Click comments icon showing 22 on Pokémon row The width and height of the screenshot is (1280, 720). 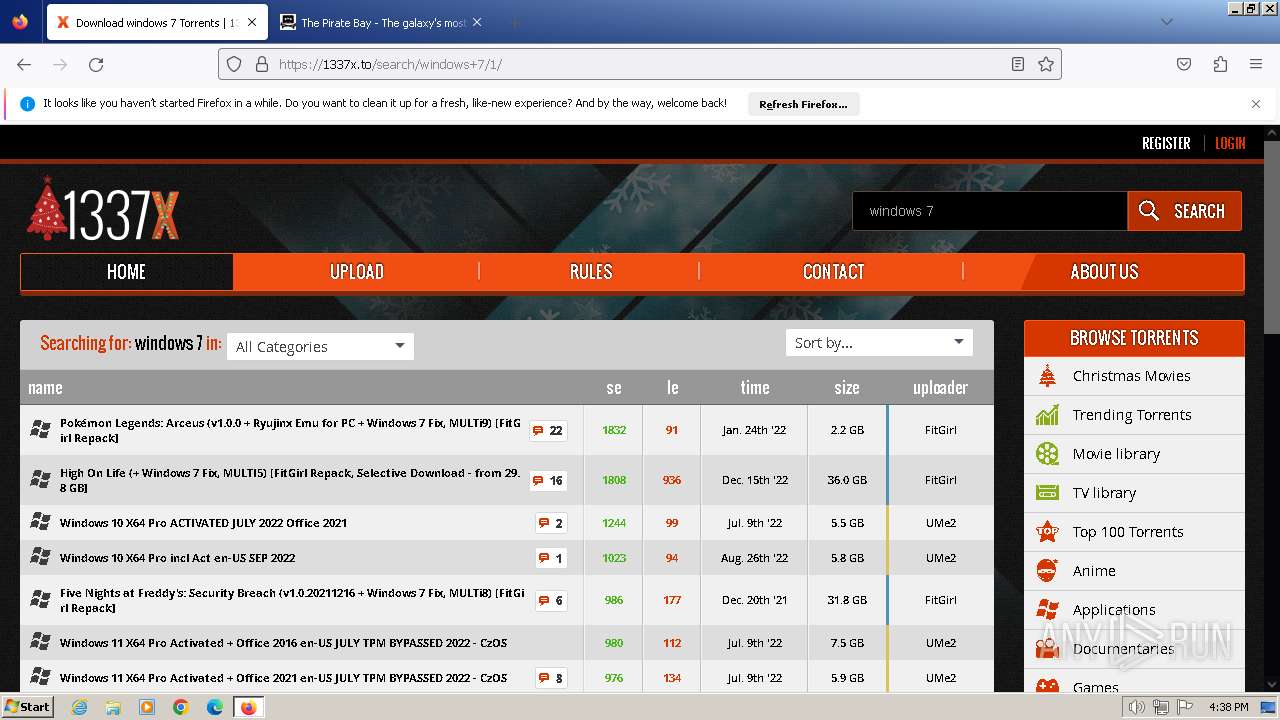pyautogui.click(x=548, y=430)
